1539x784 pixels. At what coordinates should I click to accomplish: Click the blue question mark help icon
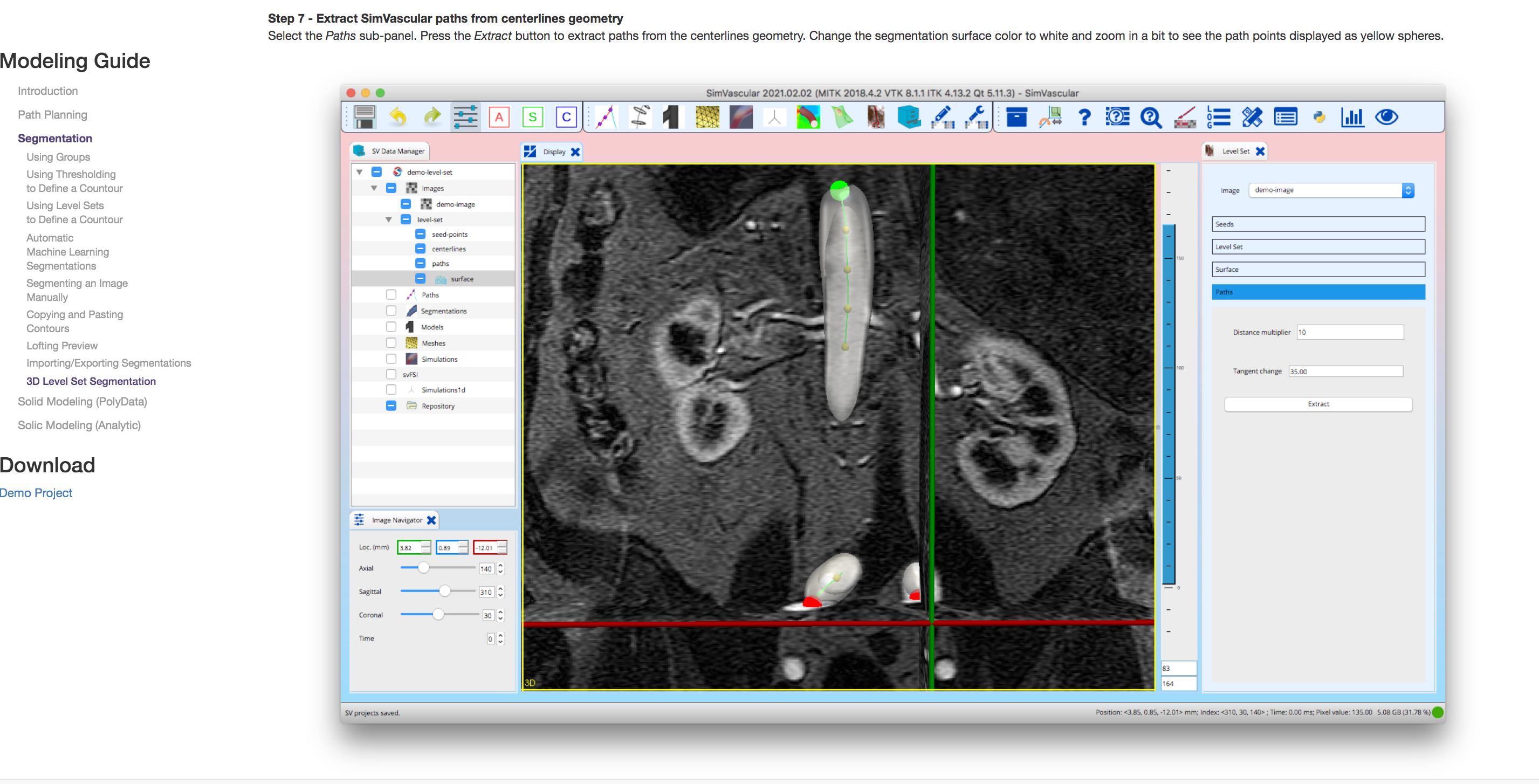coord(1084,117)
